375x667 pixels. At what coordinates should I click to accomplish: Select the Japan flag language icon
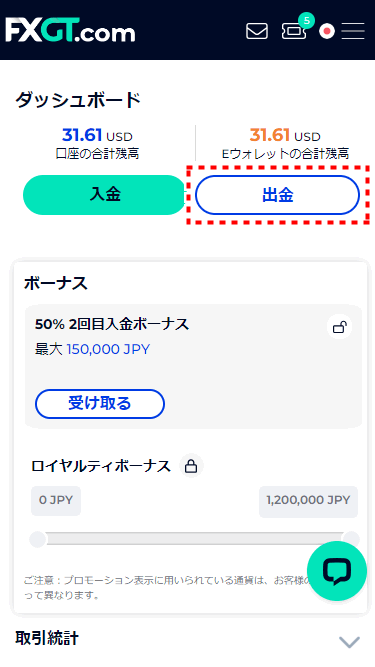click(327, 31)
